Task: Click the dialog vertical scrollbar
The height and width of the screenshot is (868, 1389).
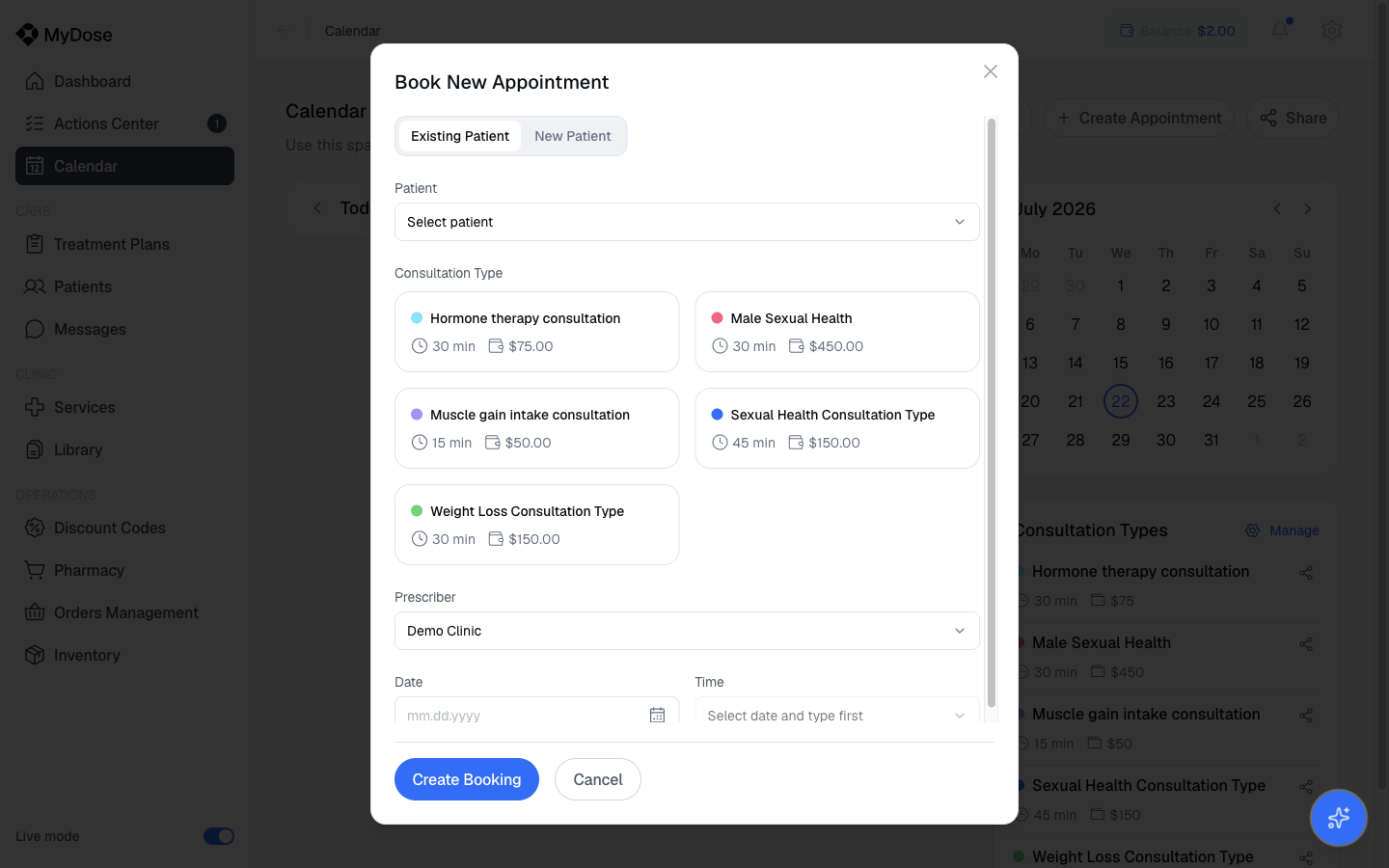Action: pyautogui.click(x=991, y=415)
